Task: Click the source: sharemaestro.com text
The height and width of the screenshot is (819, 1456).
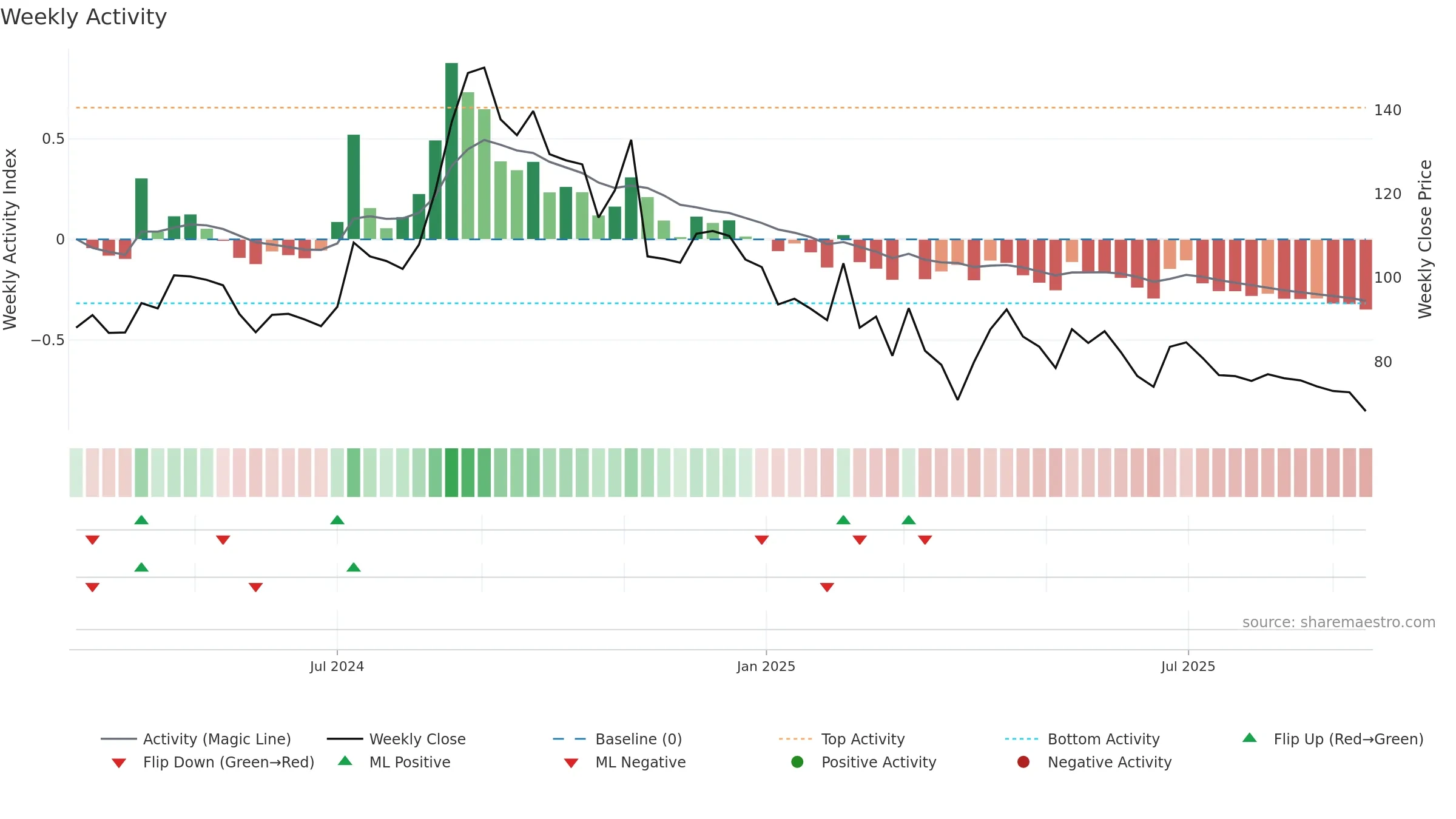Action: [1339, 622]
